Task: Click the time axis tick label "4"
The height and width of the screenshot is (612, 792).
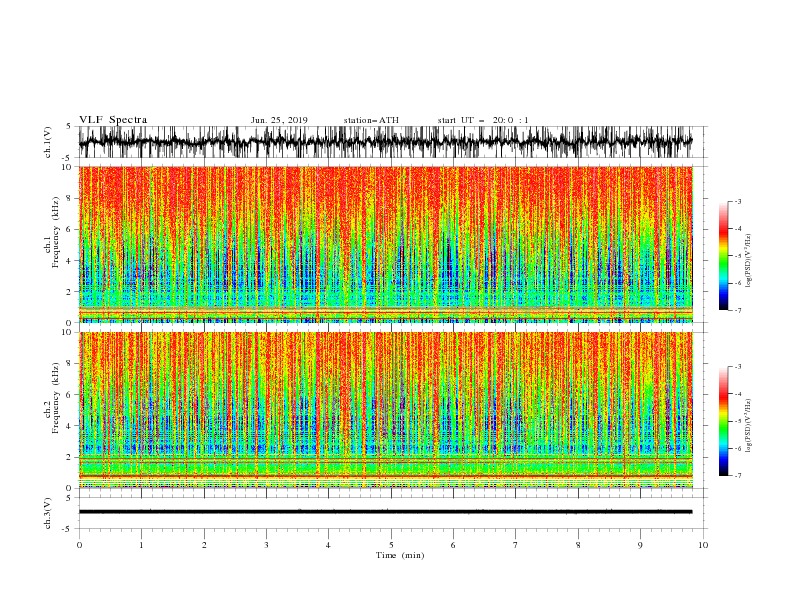Action: click(329, 545)
